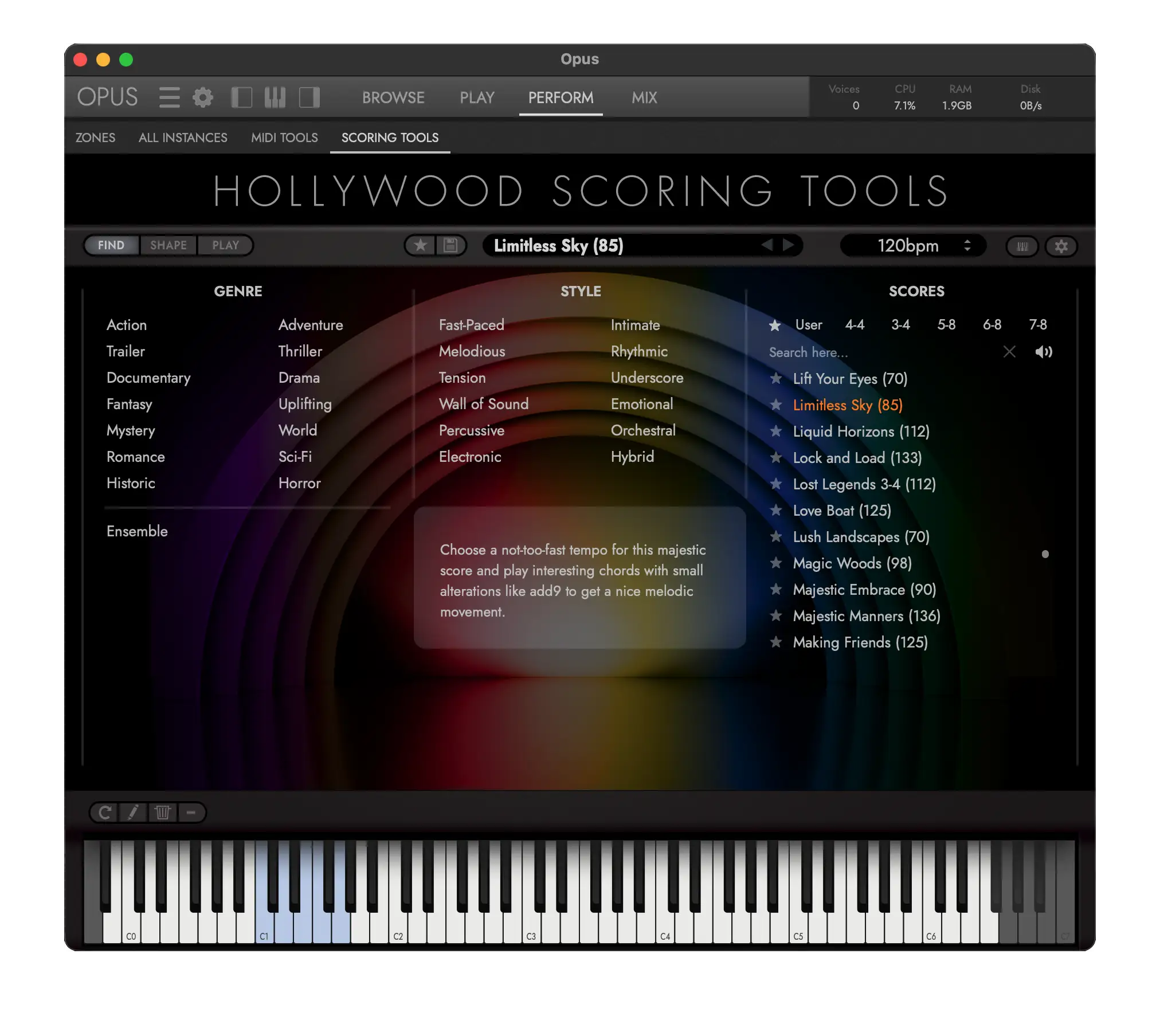Open Scoring Tools gear settings

pyautogui.click(x=1061, y=246)
